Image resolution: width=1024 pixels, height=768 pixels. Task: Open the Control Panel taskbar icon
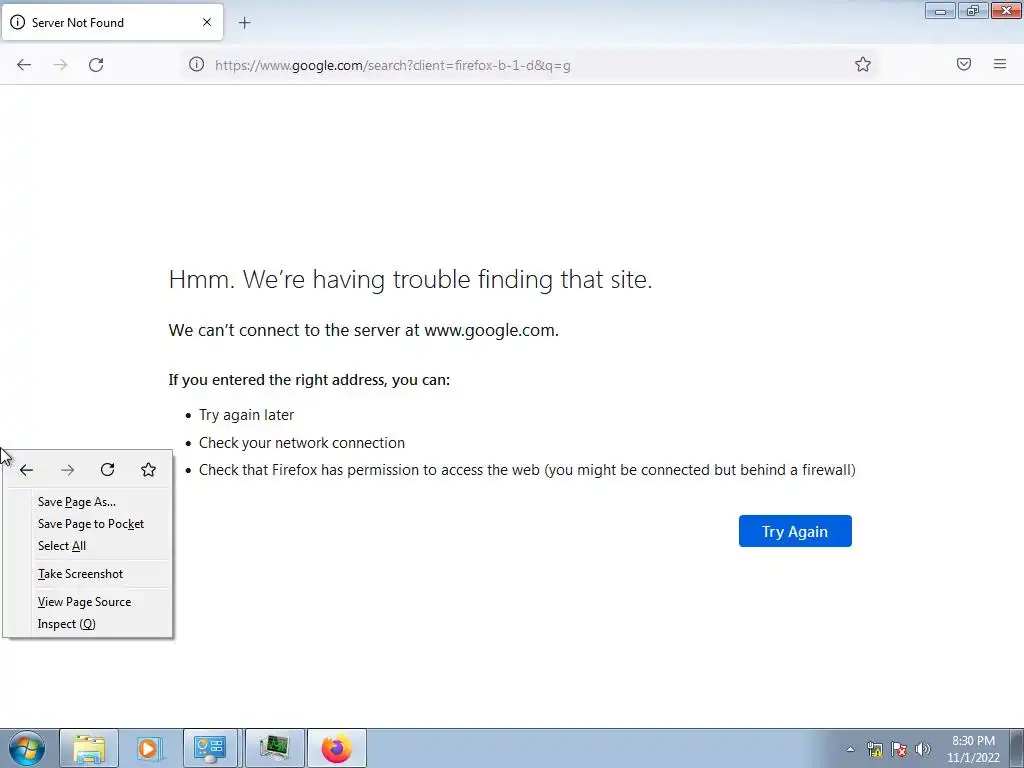(210, 748)
